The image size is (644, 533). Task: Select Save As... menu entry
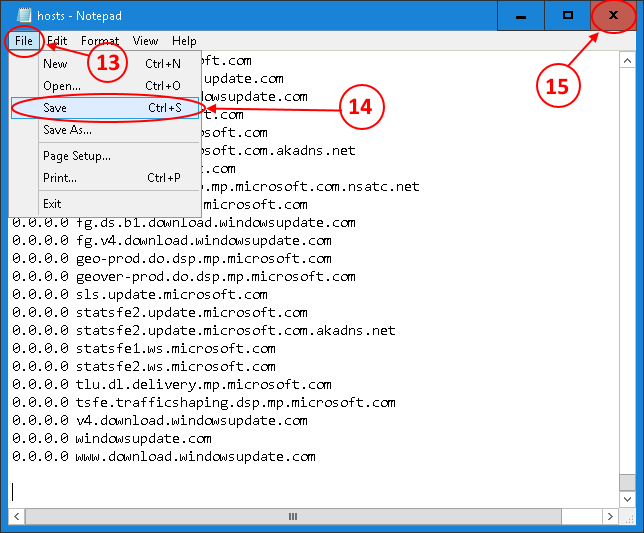point(105,130)
